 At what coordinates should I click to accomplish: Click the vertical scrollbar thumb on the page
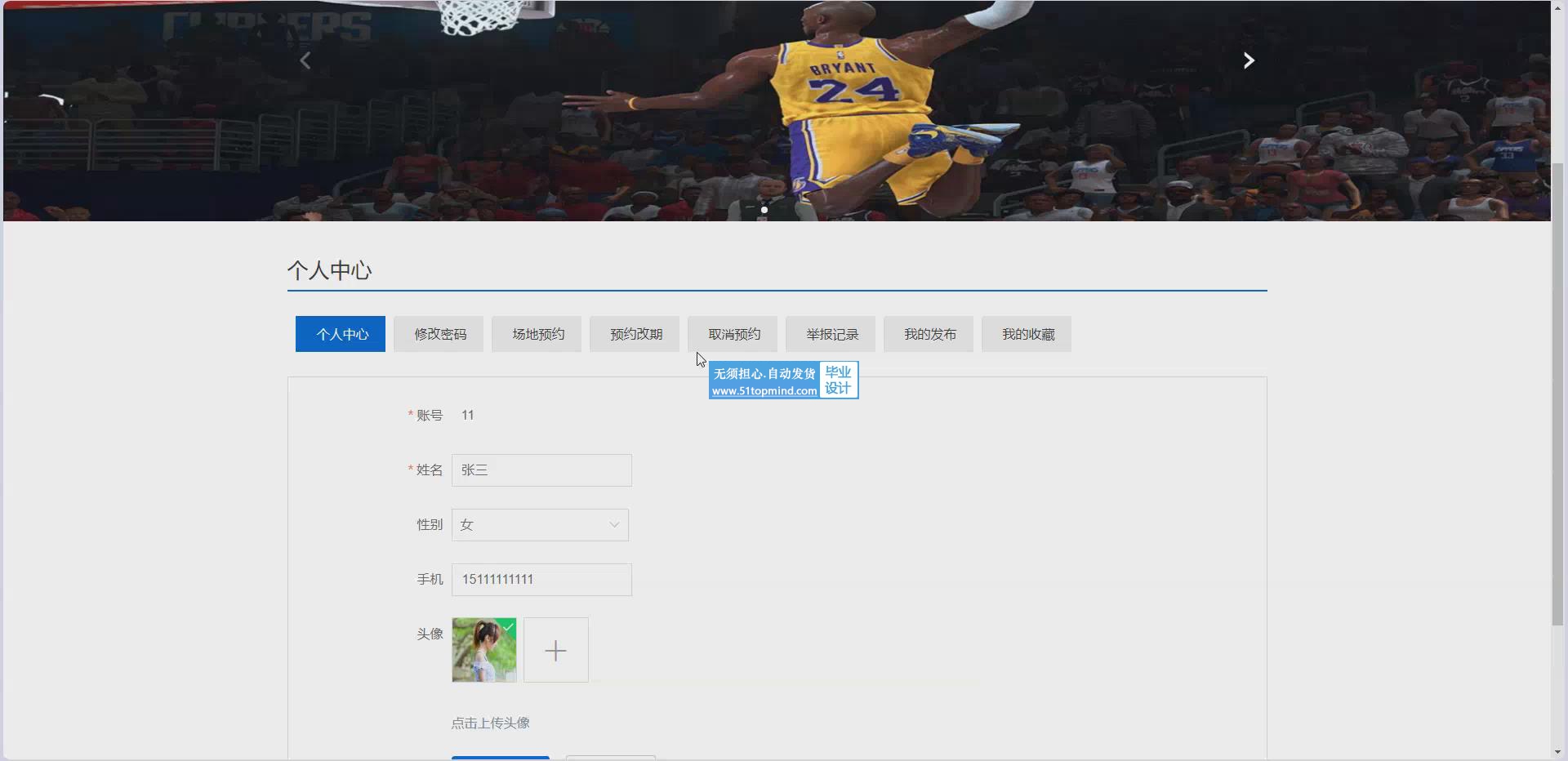click(1558, 392)
